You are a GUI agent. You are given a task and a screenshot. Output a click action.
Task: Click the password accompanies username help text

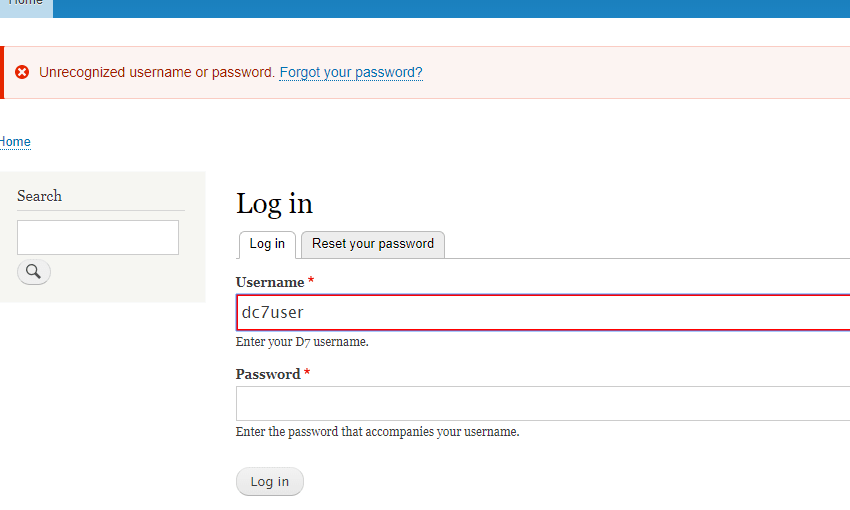(x=377, y=432)
